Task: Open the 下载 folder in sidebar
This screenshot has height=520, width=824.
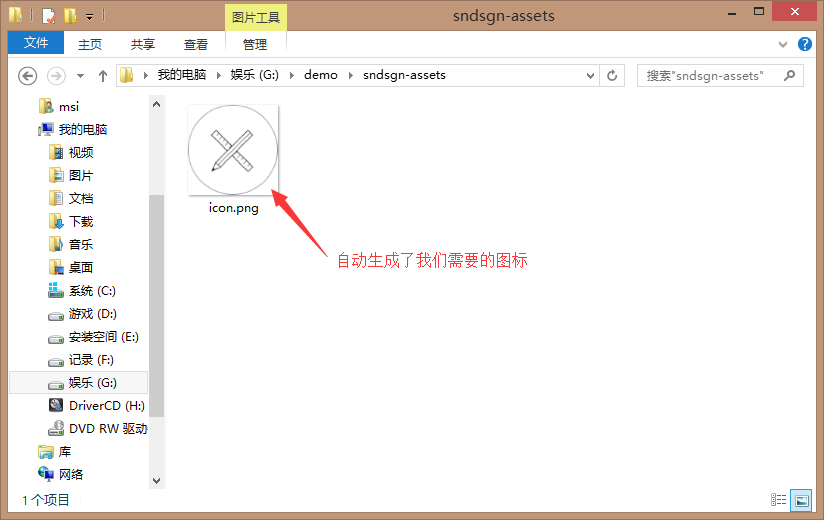Action: (x=81, y=222)
